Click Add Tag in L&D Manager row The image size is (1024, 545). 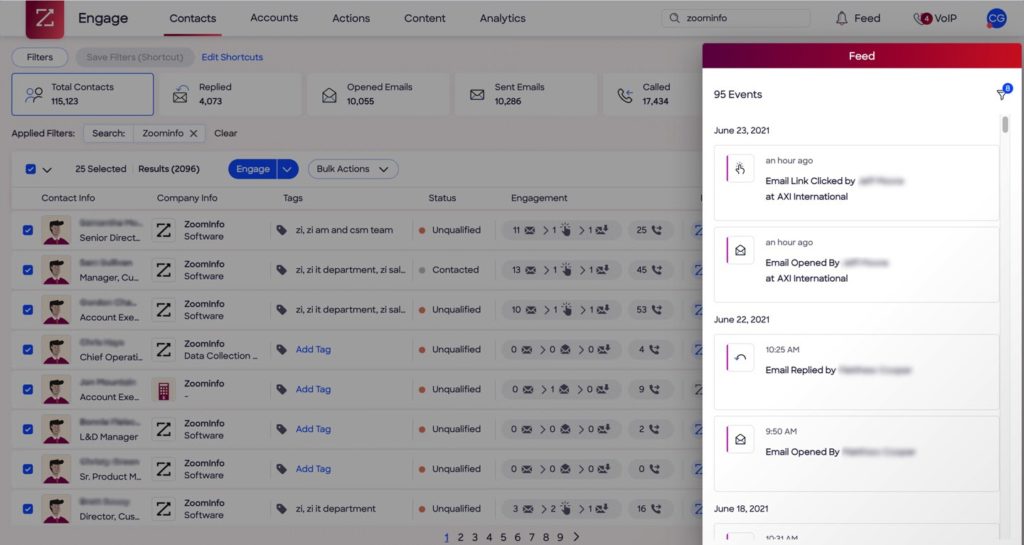[x=313, y=429]
